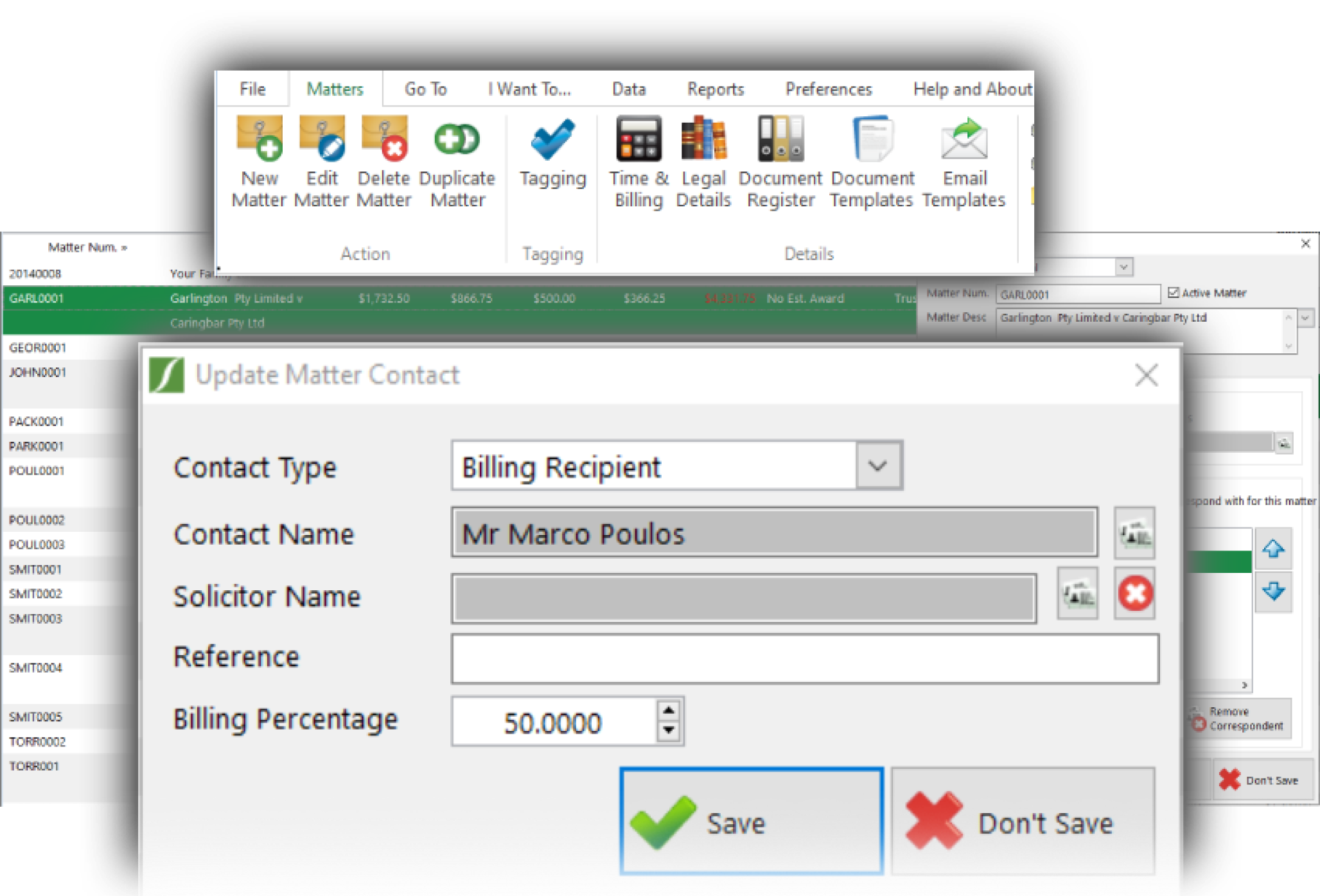Increase Billing Percentage with the up arrow
Screen dimensions: 1320x896
pyautogui.click(x=669, y=710)
